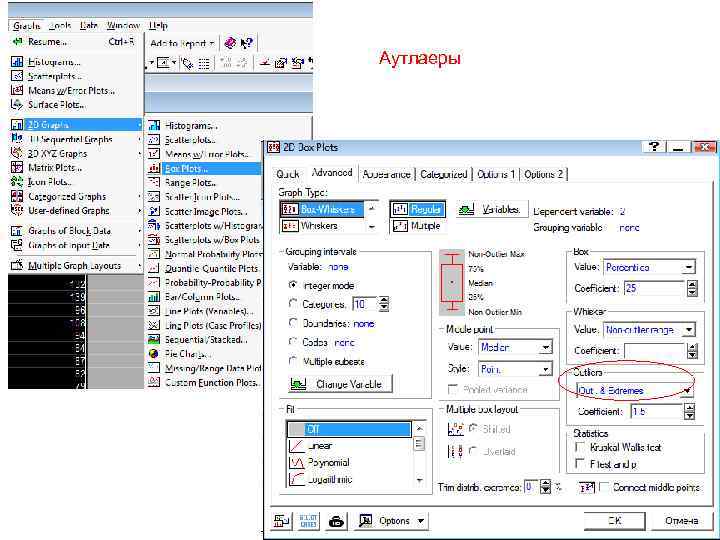Select Whiskers in the Graph Type list
The image size is (720, 540).
point(322,226)
